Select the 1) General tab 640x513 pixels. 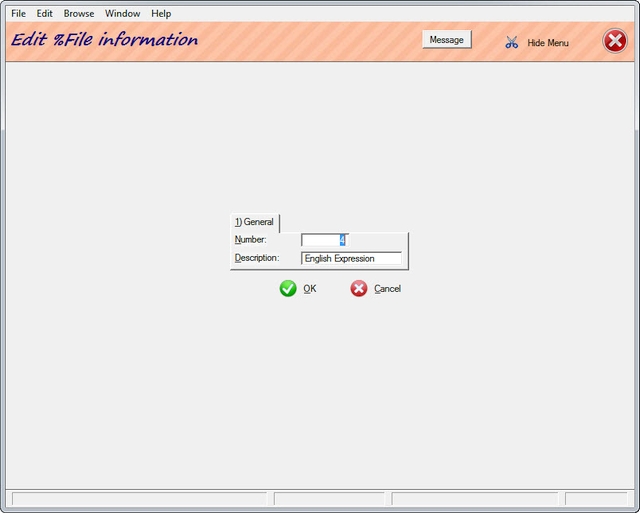tap(254, 222)
